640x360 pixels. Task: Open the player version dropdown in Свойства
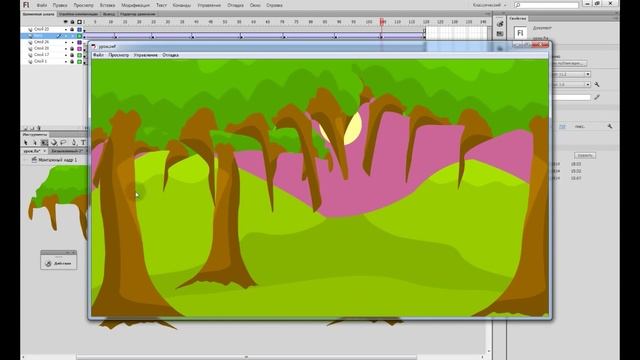pyautogui.click(x=588, y=74)
